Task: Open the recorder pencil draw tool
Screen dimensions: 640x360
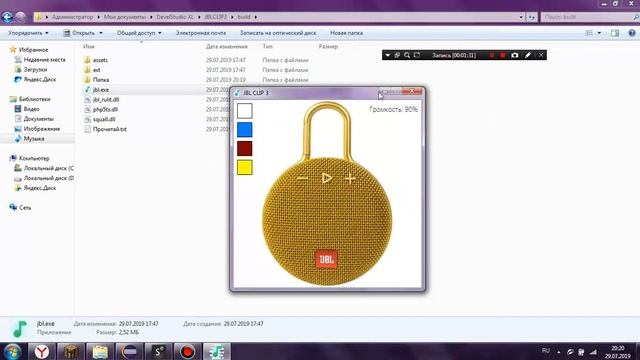Action: pos(528,55)
